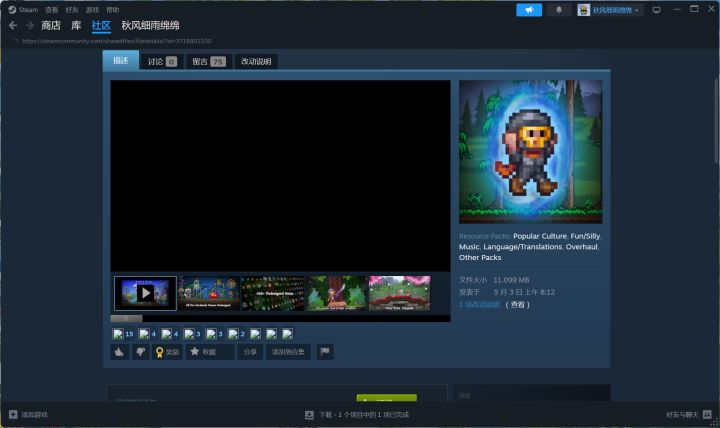
Task: Click the blue megaphone announcements button
Action: 529,10
